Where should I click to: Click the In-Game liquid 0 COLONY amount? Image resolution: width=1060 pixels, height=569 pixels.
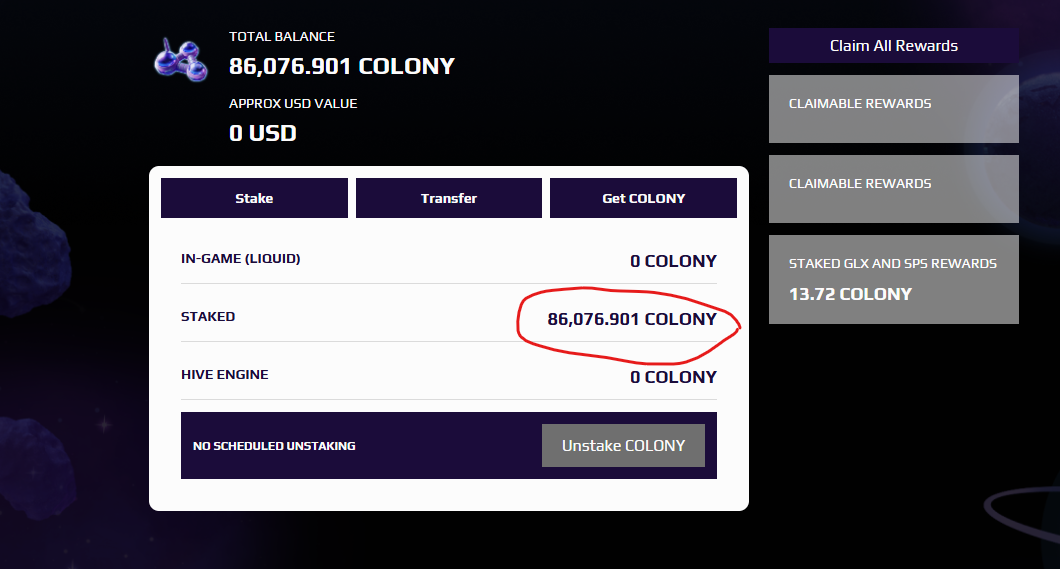(673, 261)
